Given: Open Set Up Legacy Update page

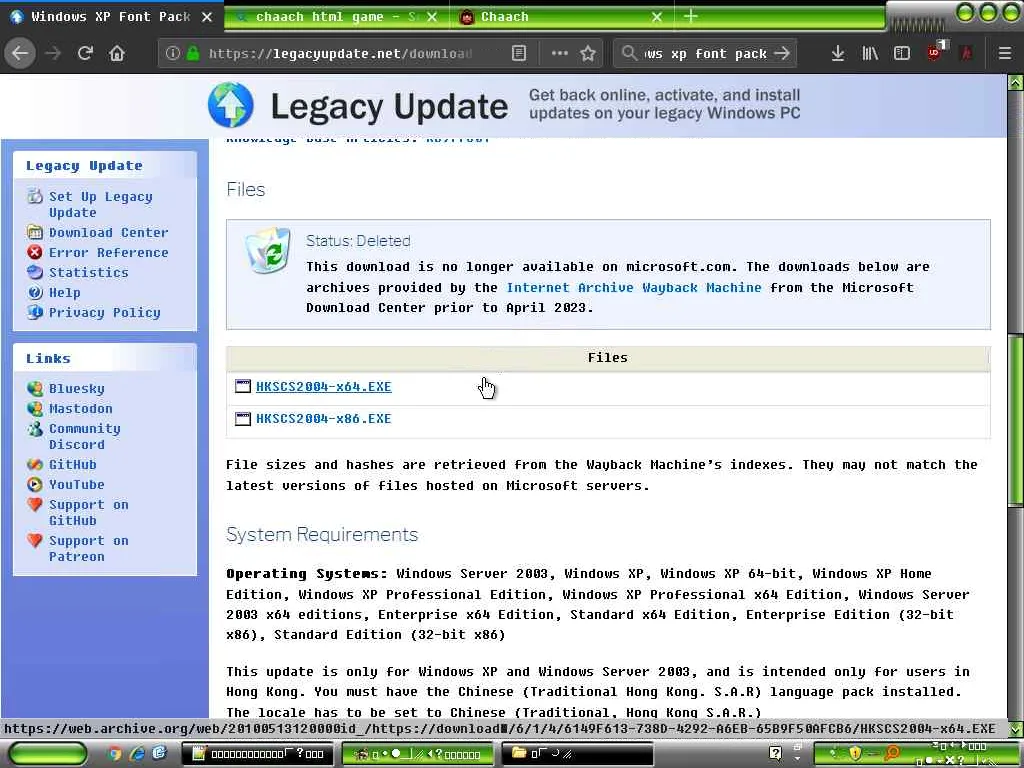Looking at the screenshot, I should coord(101,204).
